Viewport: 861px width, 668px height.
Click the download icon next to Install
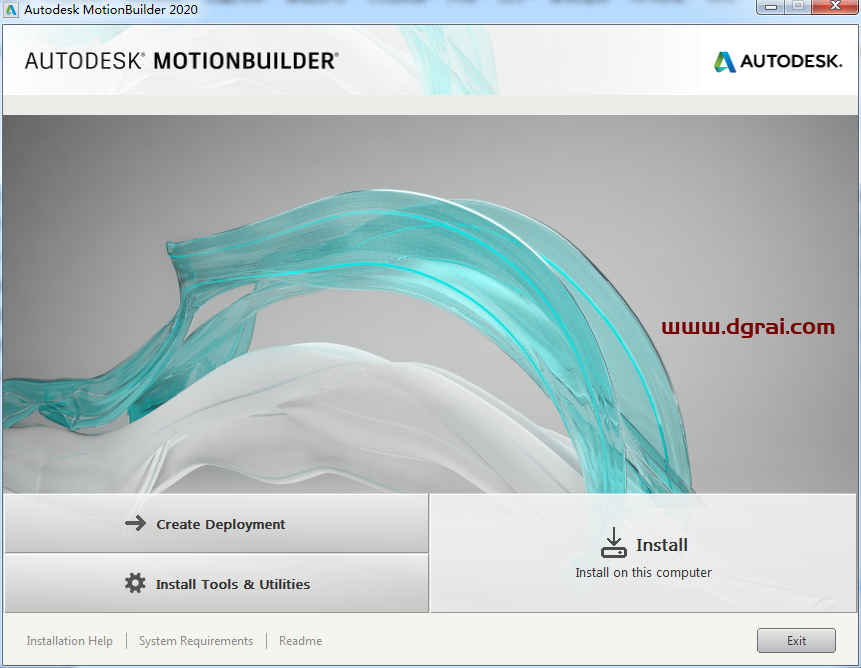614,543
